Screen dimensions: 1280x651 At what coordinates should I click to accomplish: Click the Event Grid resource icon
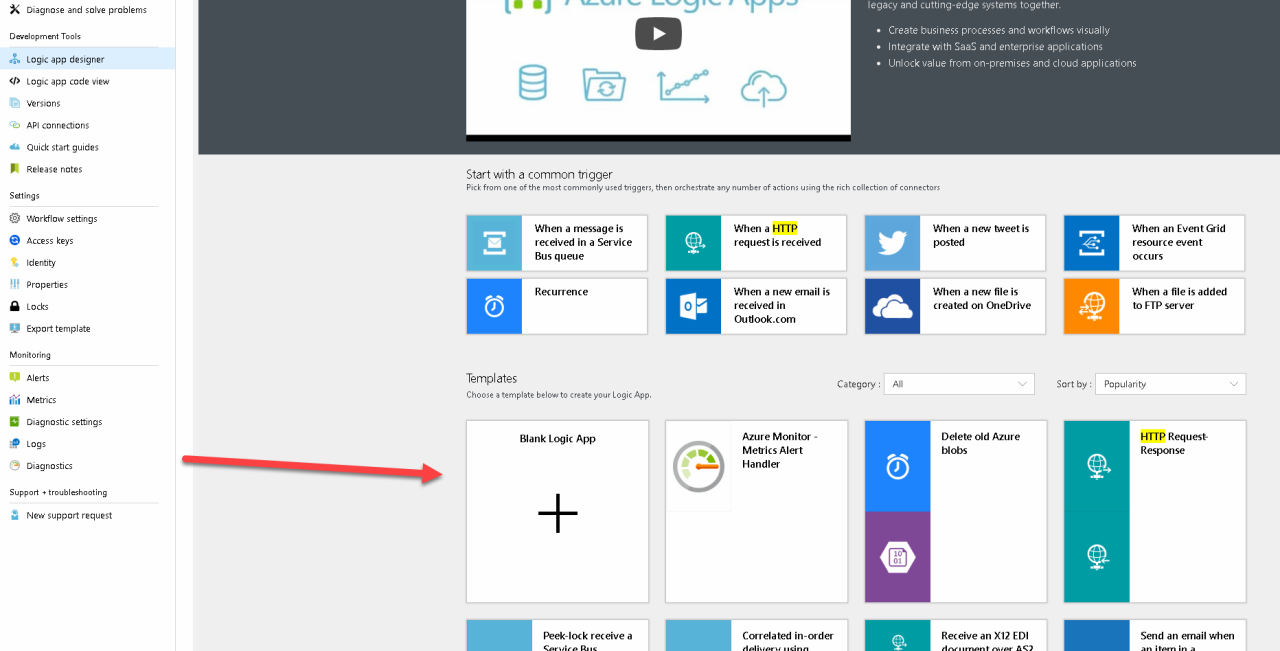(x=1091, y=243)
